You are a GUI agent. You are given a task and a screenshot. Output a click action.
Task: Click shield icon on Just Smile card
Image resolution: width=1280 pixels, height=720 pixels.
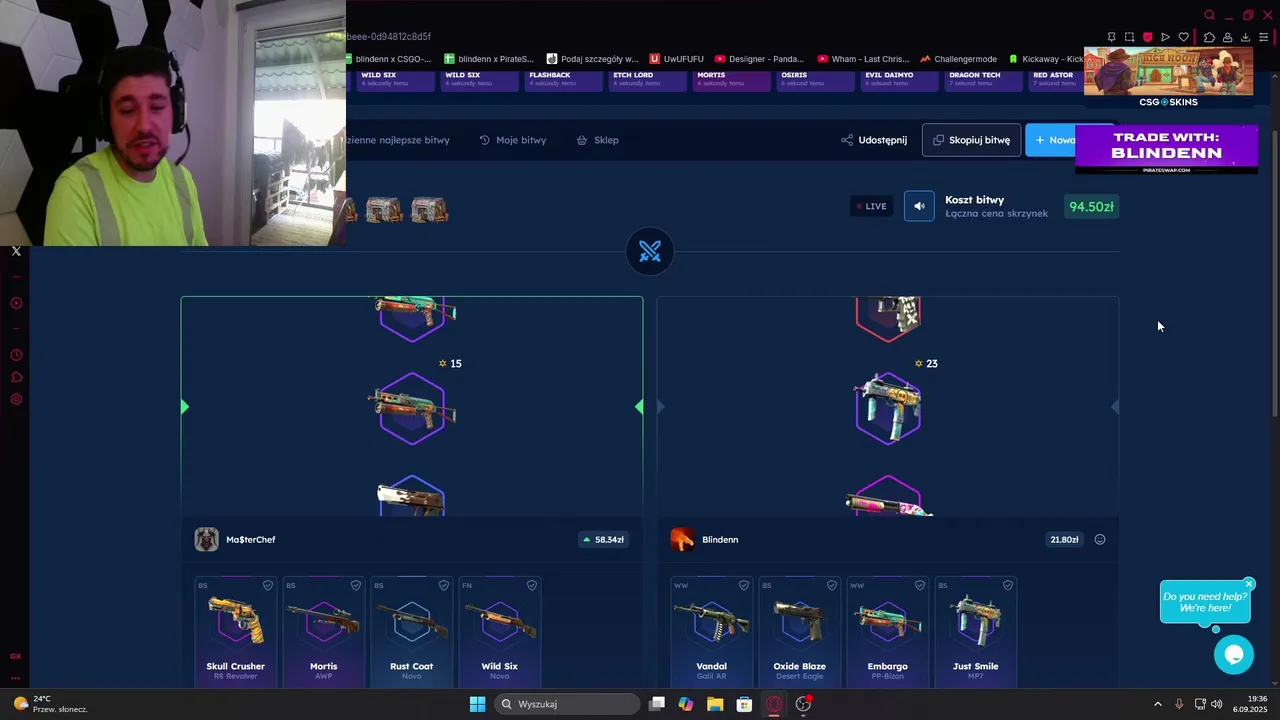point(1008,585)
